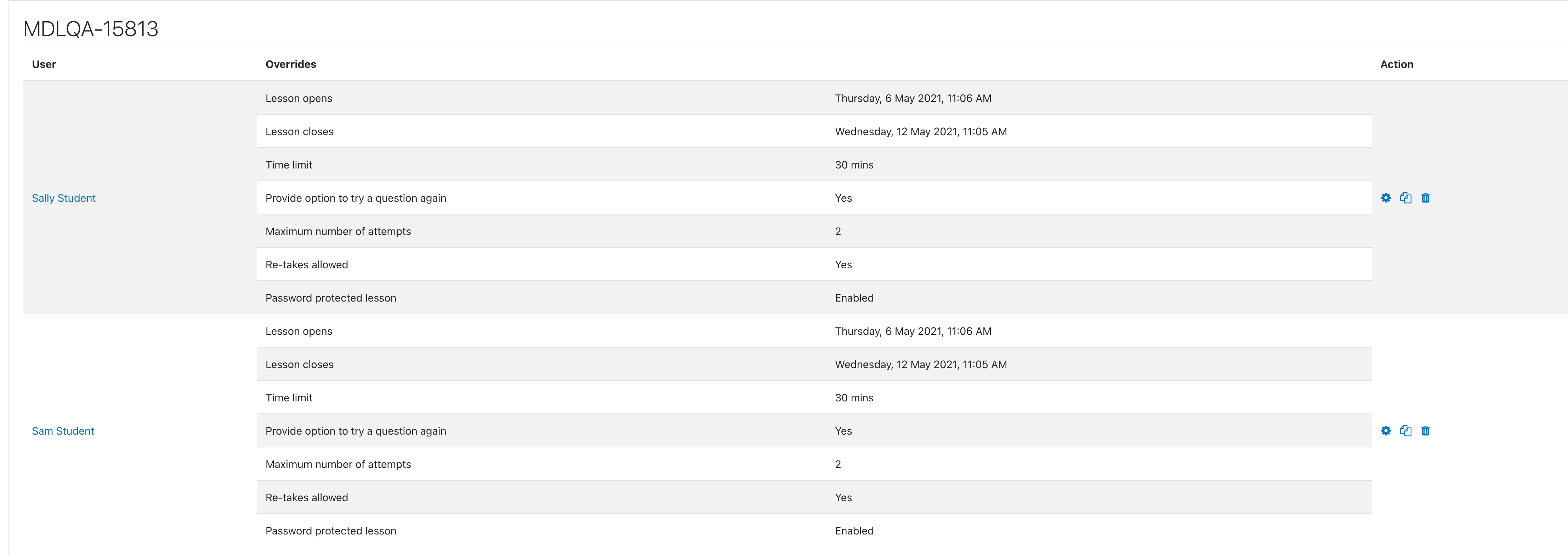1568x555 pixels.
Task: Click the MDLQA-15813 page heading
Action: pos(91,29)
